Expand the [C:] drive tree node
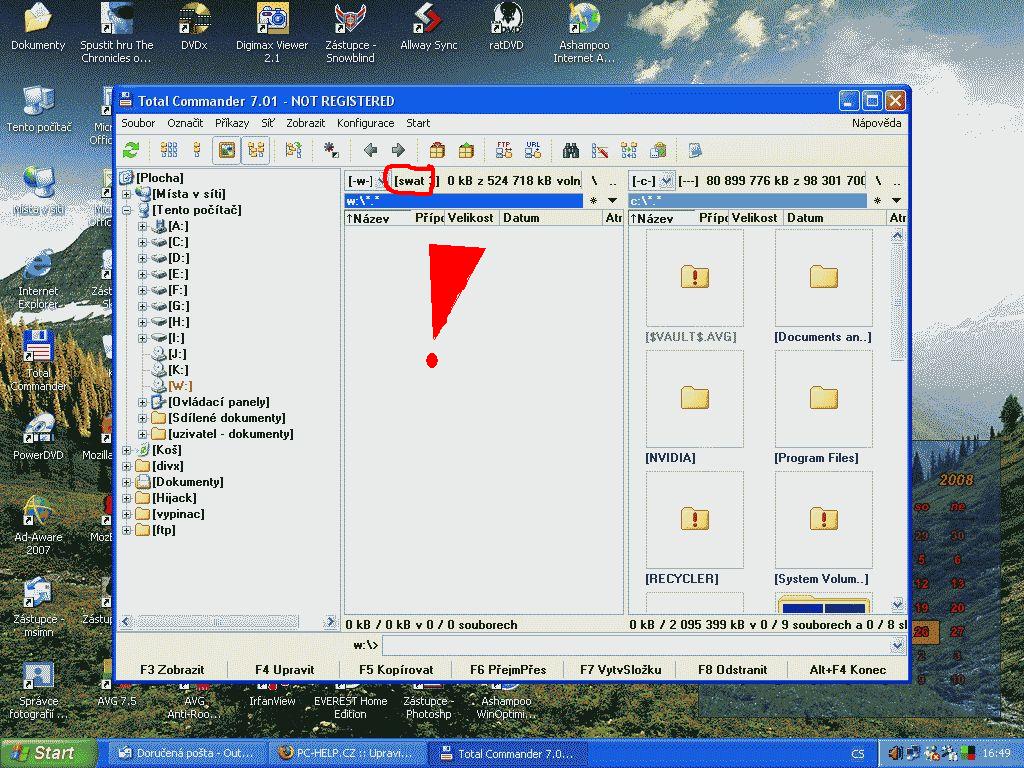Image resolution: width=1024 pixels, height=768 pixels. 143,242
